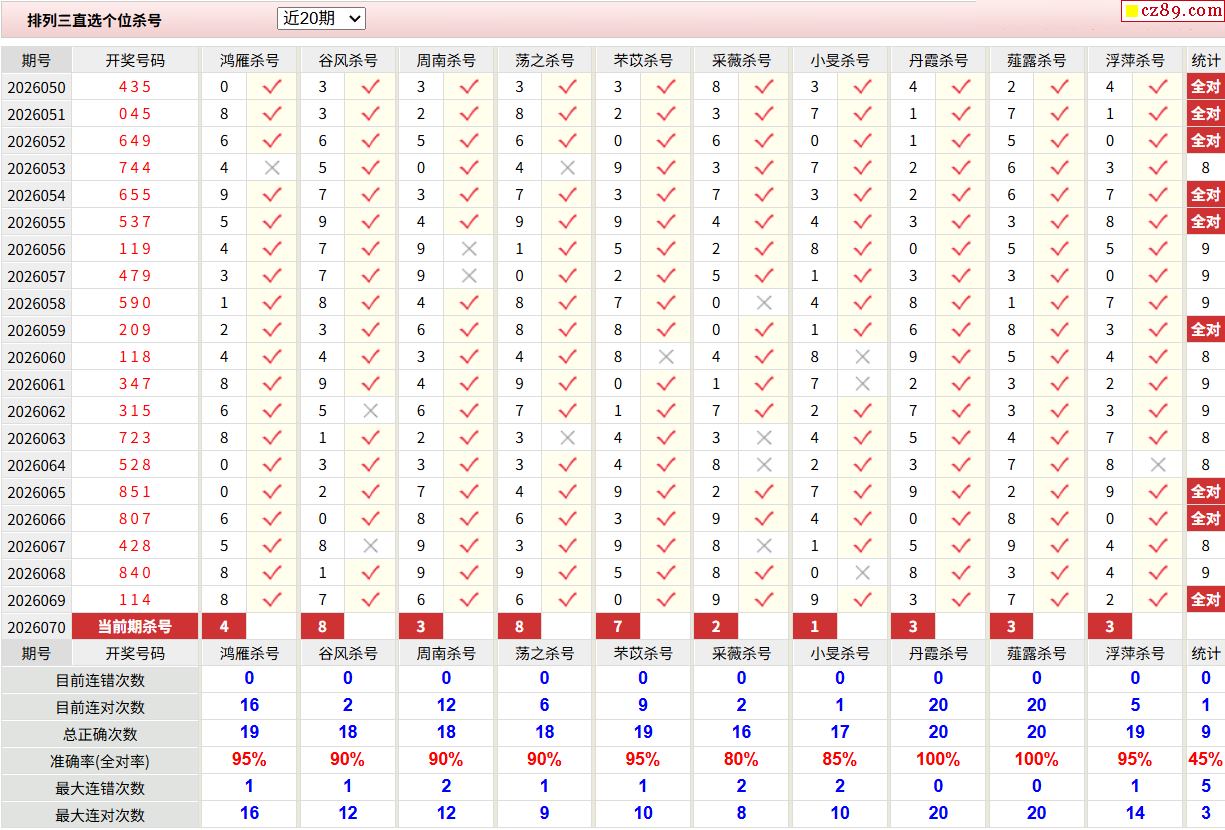Click the gray X for 鸿雁杀号 in row 2026053
The height and width of the screenshot is (830, 1225).
tap(272, 168)
